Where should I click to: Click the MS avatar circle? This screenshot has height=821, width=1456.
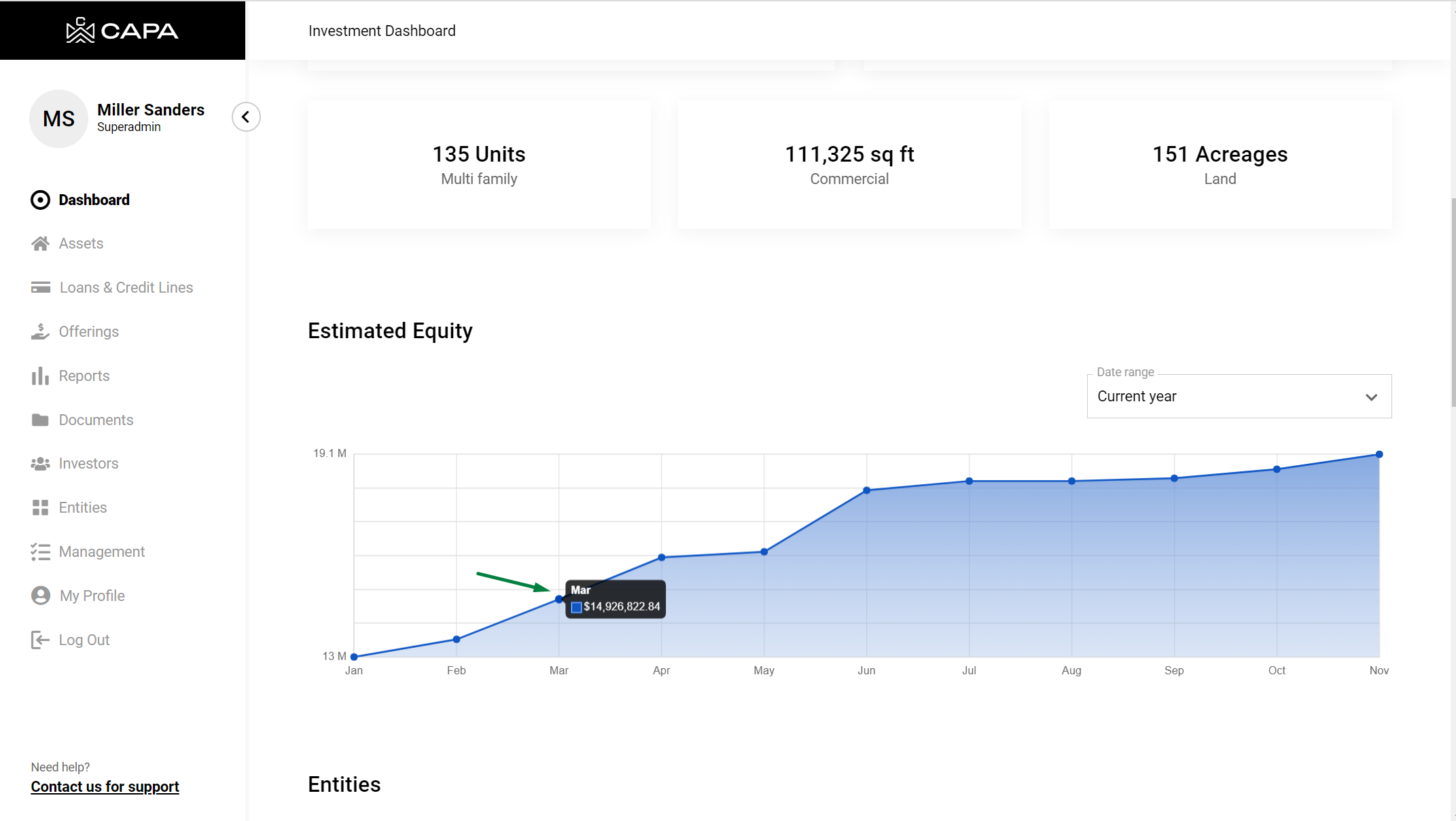coord(59,119)
